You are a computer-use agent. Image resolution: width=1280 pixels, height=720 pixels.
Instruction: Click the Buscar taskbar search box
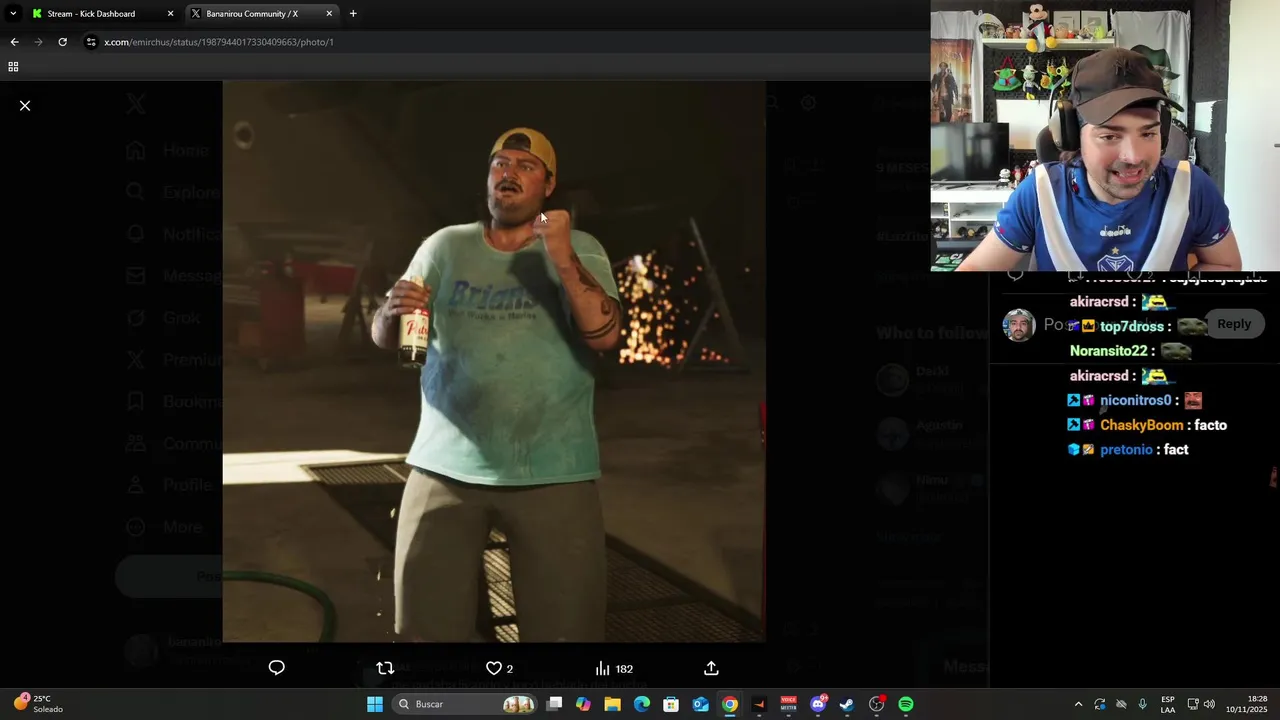[x=465, y=704]
